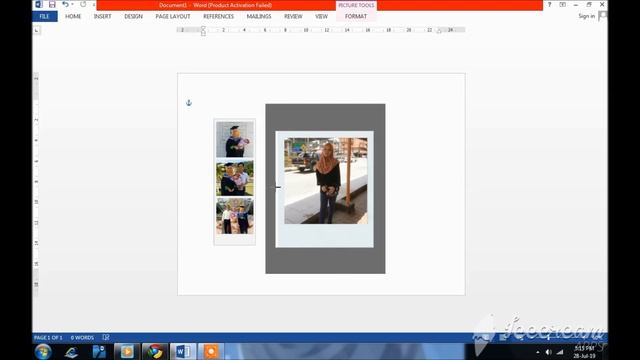Click the Word taskbar button
The width and height of the screenshot is (640, 360).
tap(183, 351)
